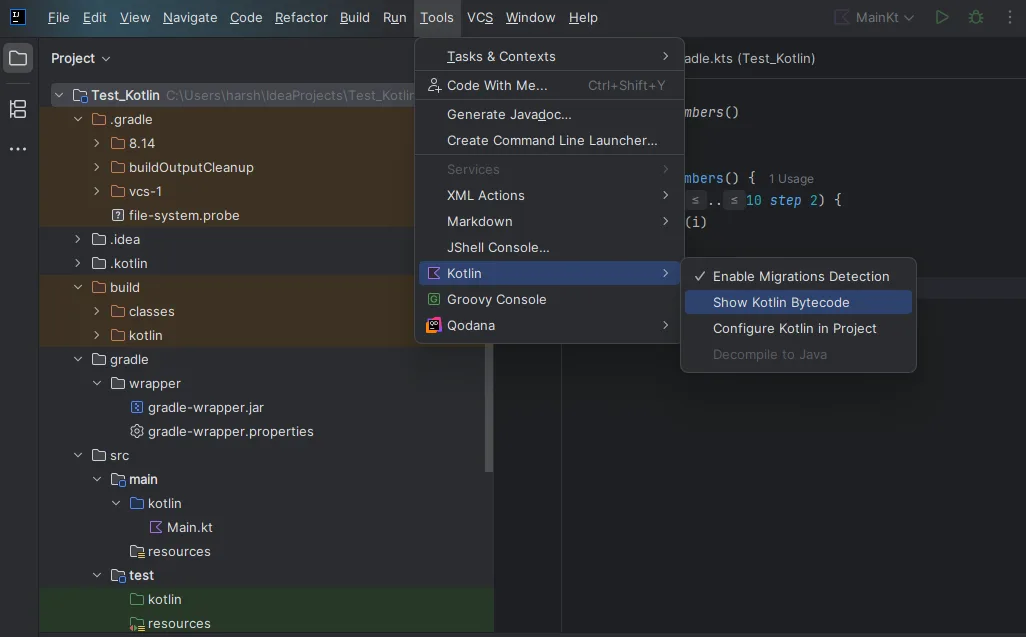Expand the vcs-1 folder chevron
This screenshot has height=637, width=1026.
point(97,191)
